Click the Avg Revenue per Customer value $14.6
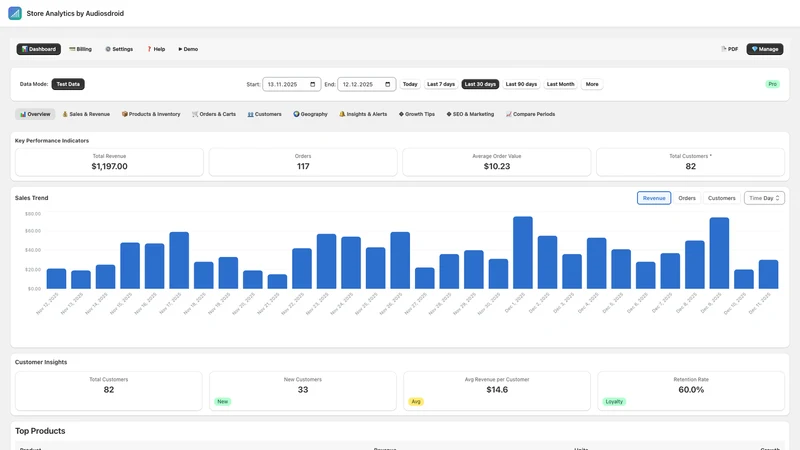The image size is (800, 450). point(497,390)
